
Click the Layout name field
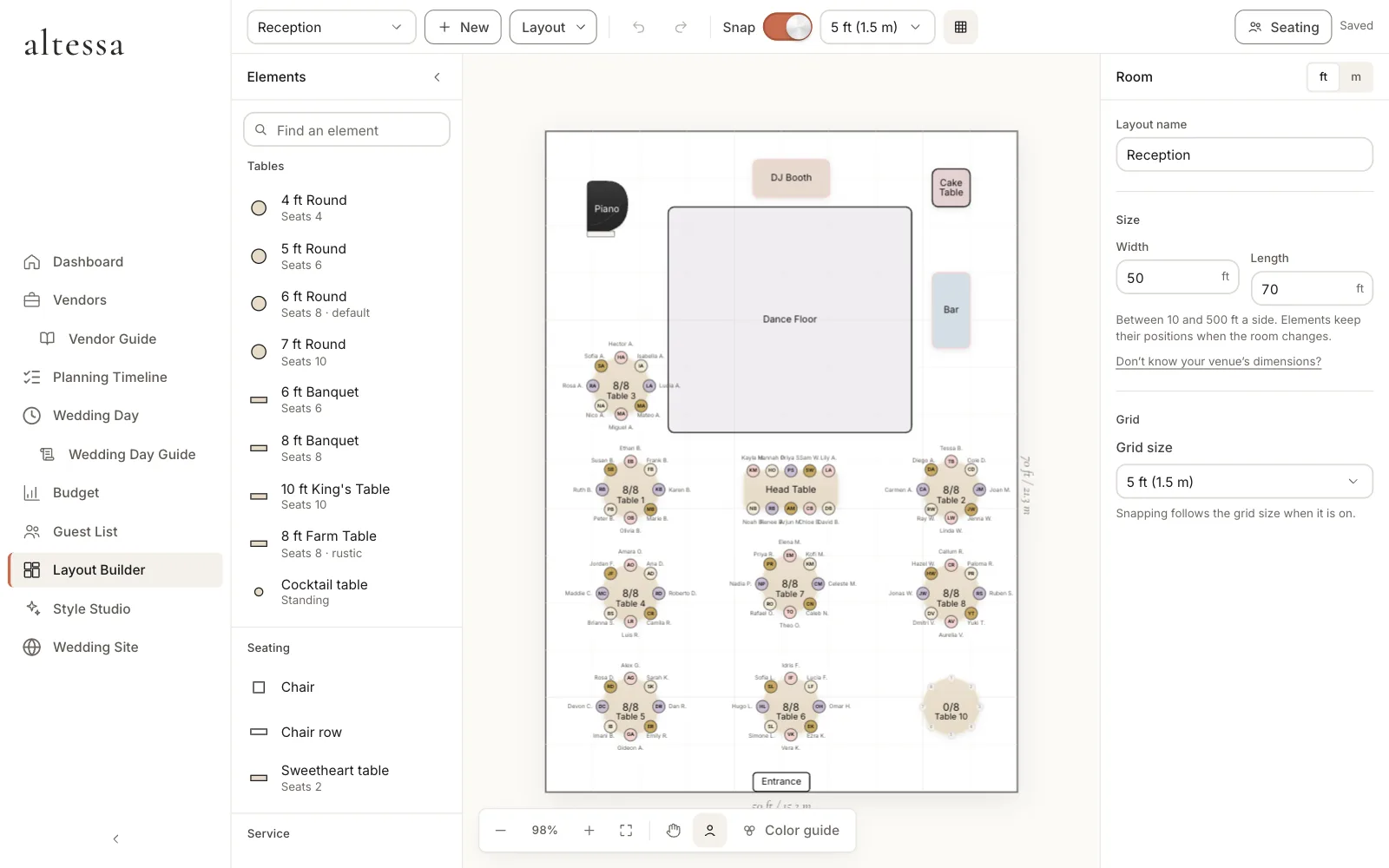point(1244,155)
